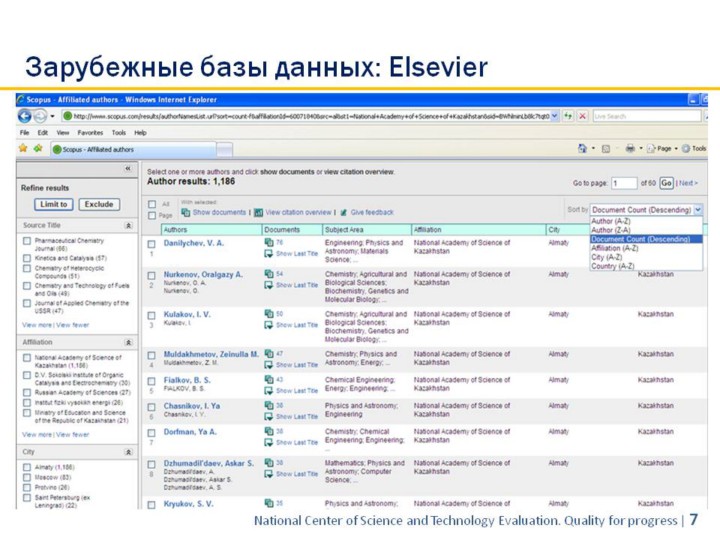Open the Sort by dropdown arrow
Viewport: 720px width, 540px height.
698,210
